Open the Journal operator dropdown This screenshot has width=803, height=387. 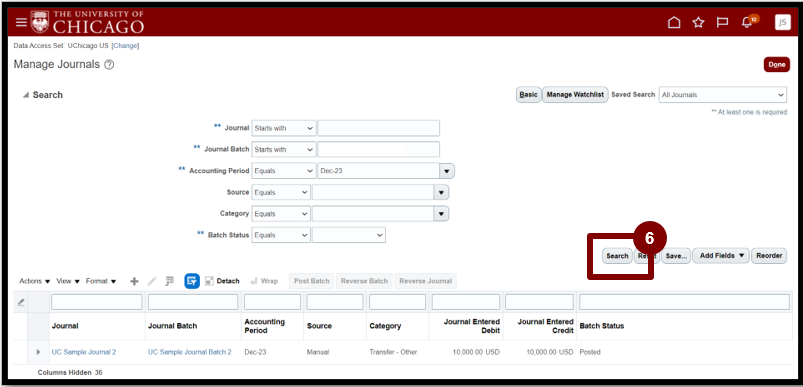(284, 128)
